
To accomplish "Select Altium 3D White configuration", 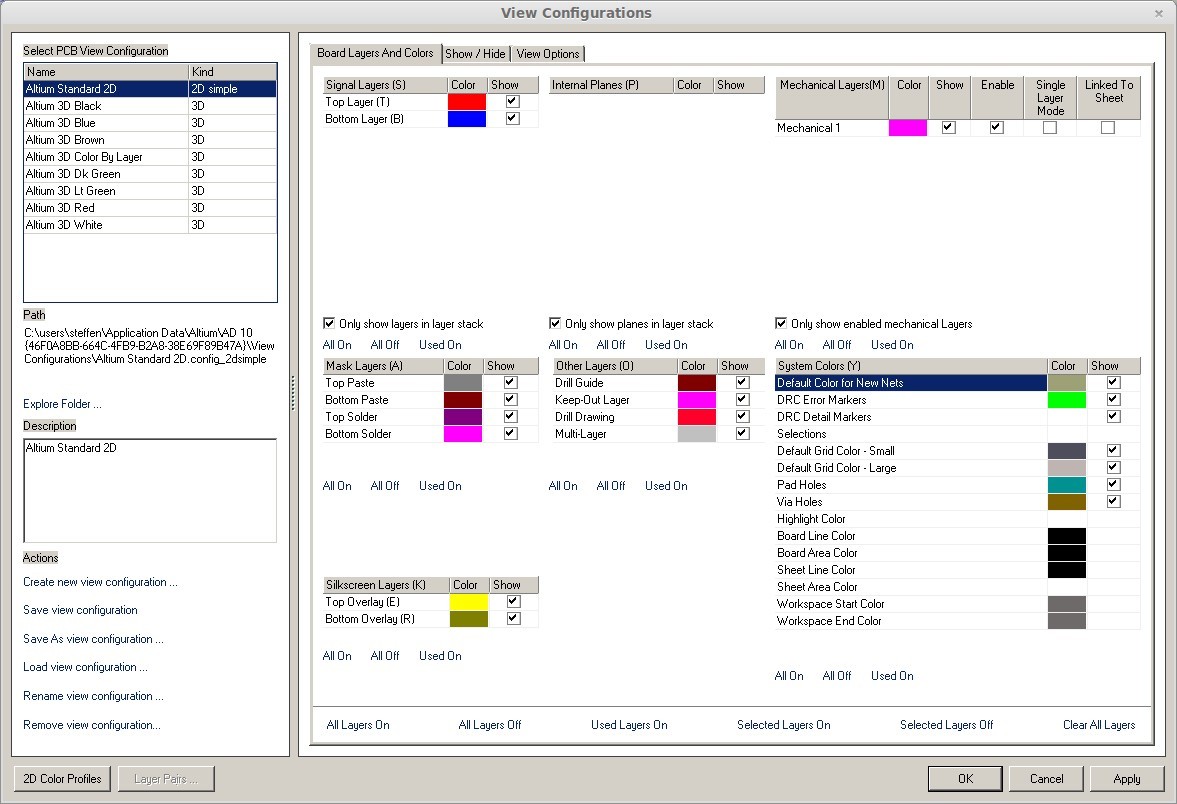I will [x=150, y=224].
